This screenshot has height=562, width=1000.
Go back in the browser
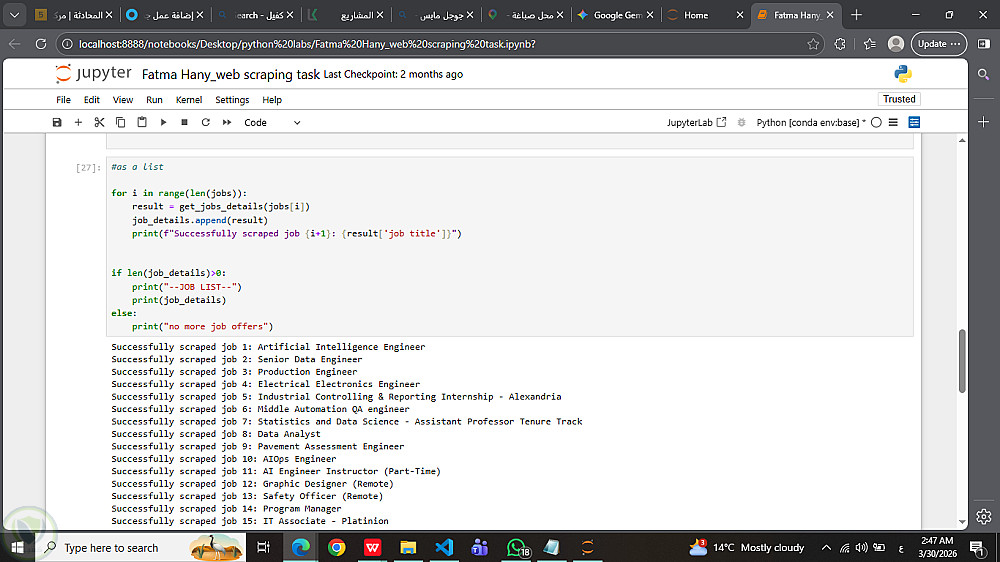point(15,44)
